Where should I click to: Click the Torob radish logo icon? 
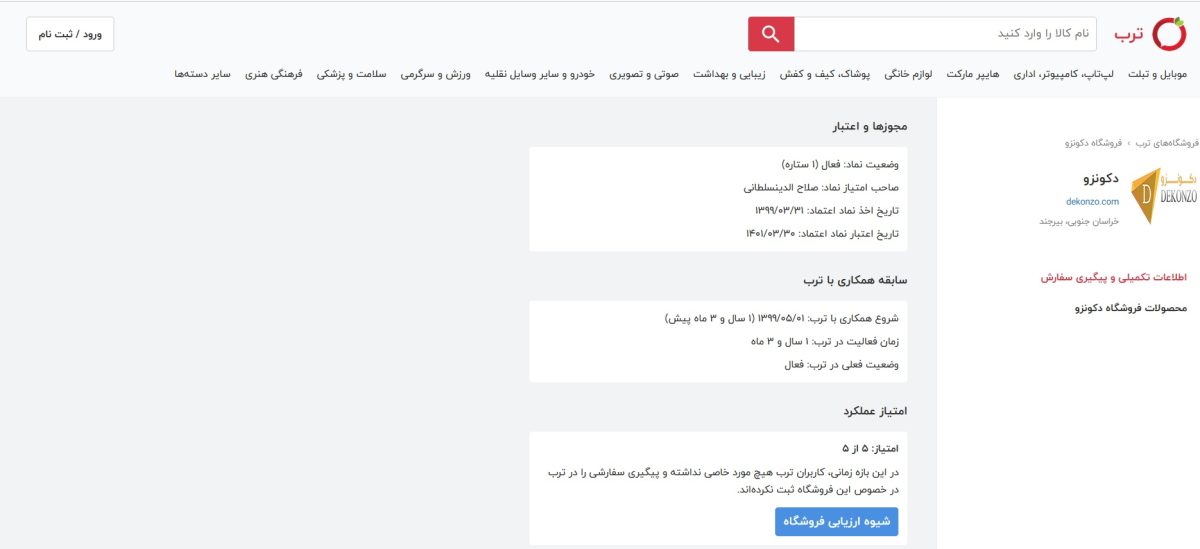(1168, 34)
